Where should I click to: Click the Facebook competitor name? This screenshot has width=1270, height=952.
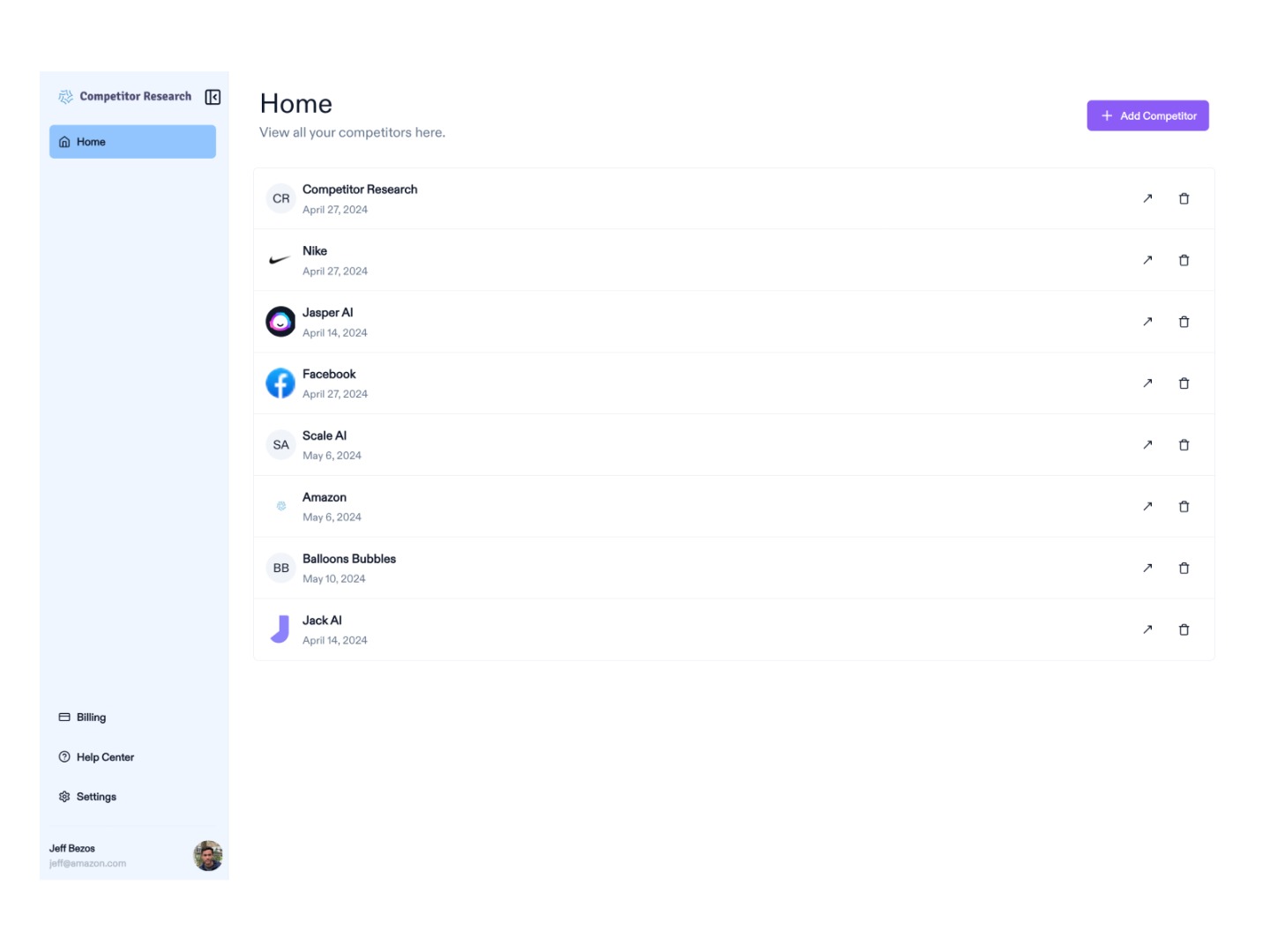pos(329,374)
